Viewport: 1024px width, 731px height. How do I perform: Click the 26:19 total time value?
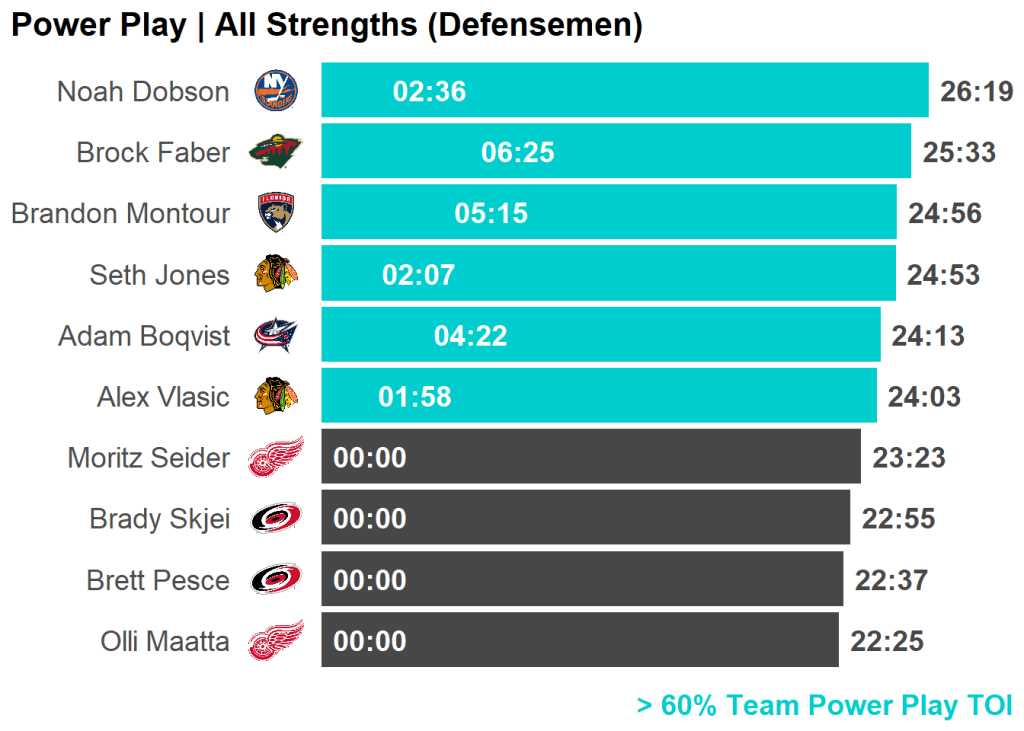click(977, 92)
